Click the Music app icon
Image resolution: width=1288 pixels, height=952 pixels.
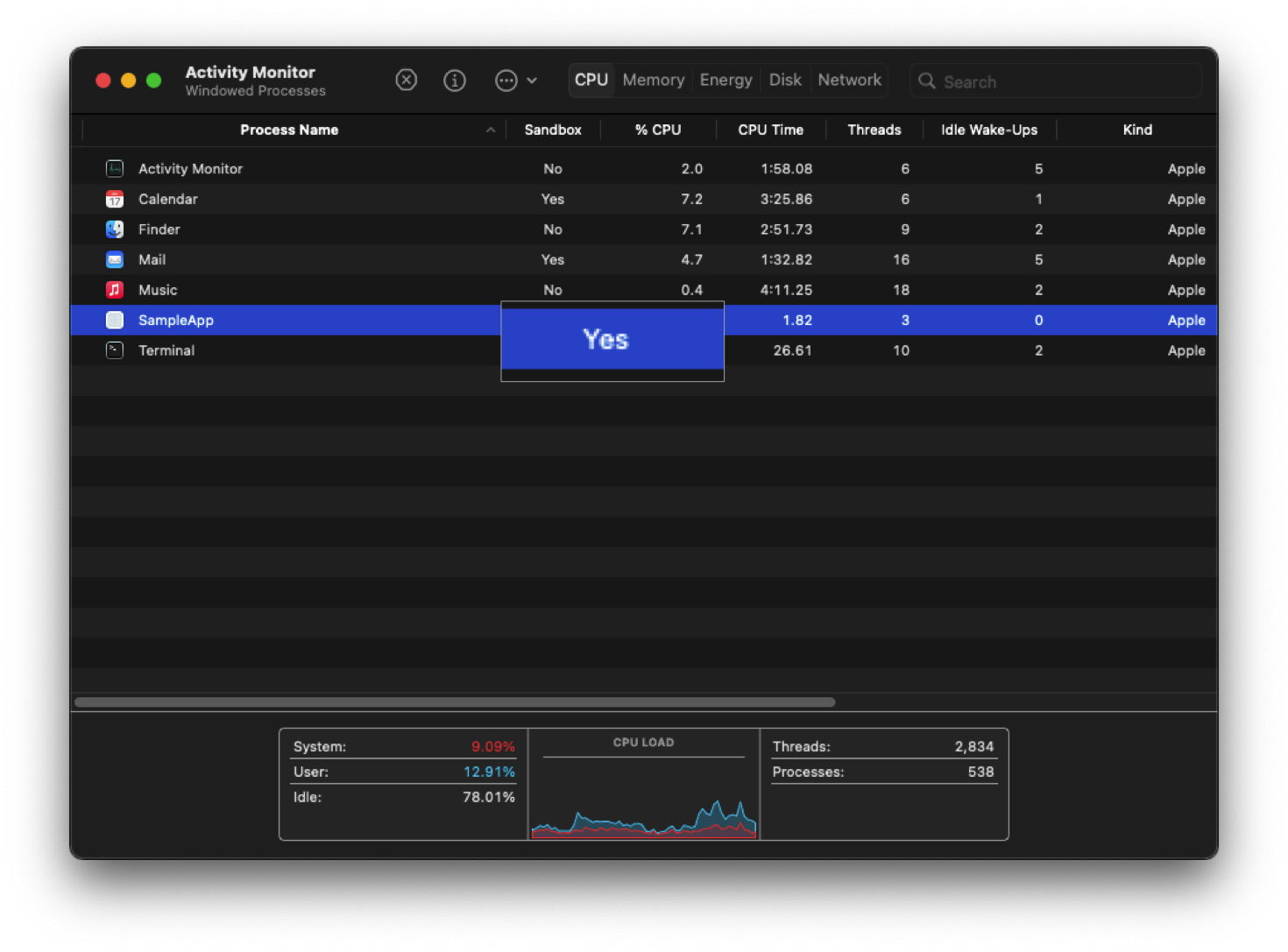tap(115, 290)
